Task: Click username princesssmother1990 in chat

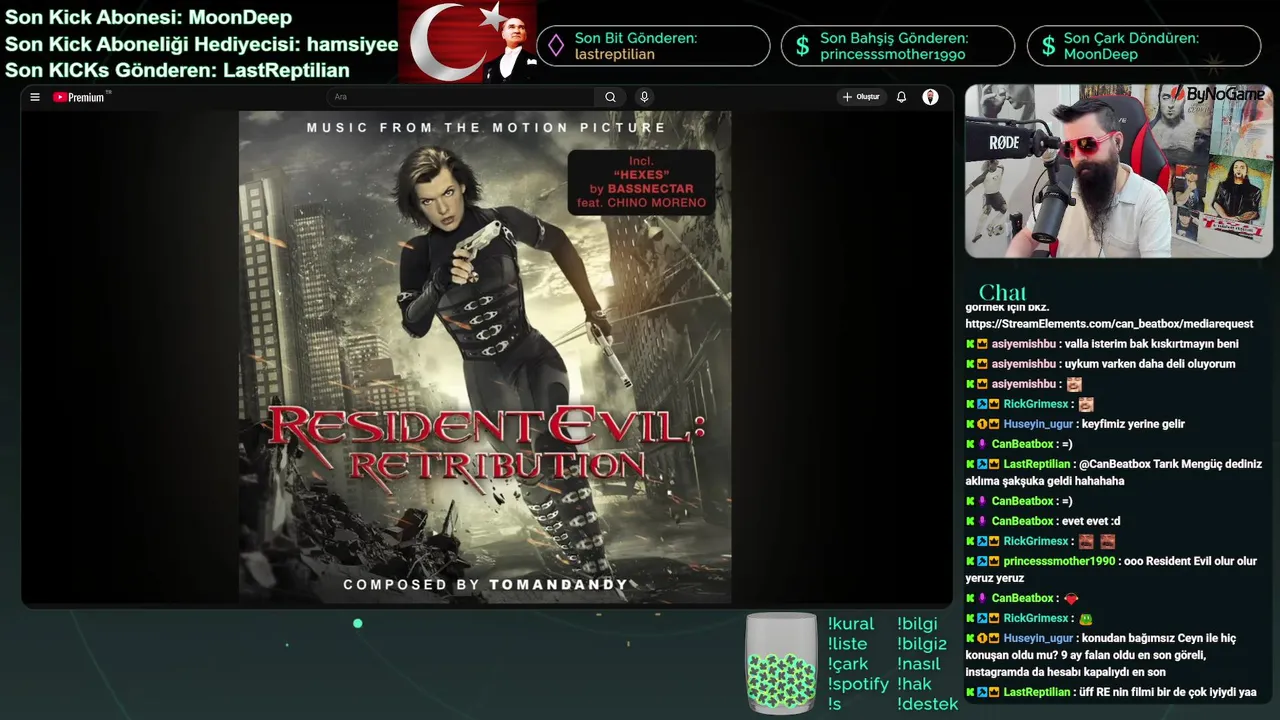Action: click(1059, 561)
